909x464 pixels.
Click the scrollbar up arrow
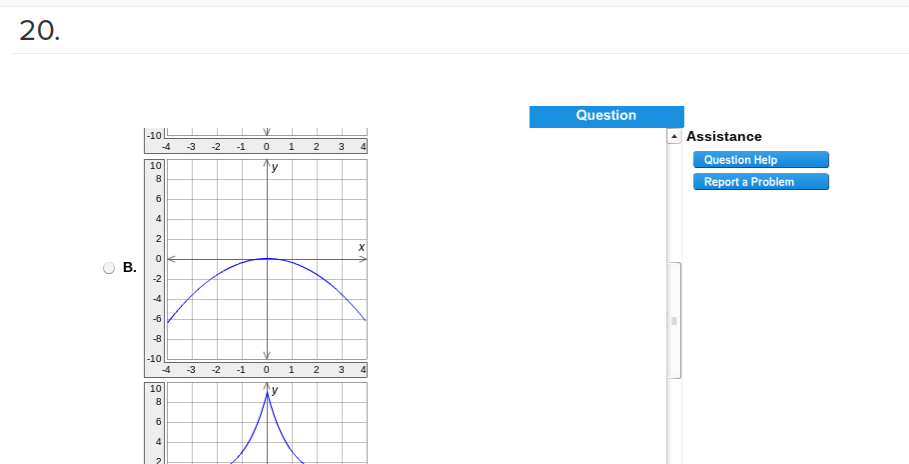point(674,136)
